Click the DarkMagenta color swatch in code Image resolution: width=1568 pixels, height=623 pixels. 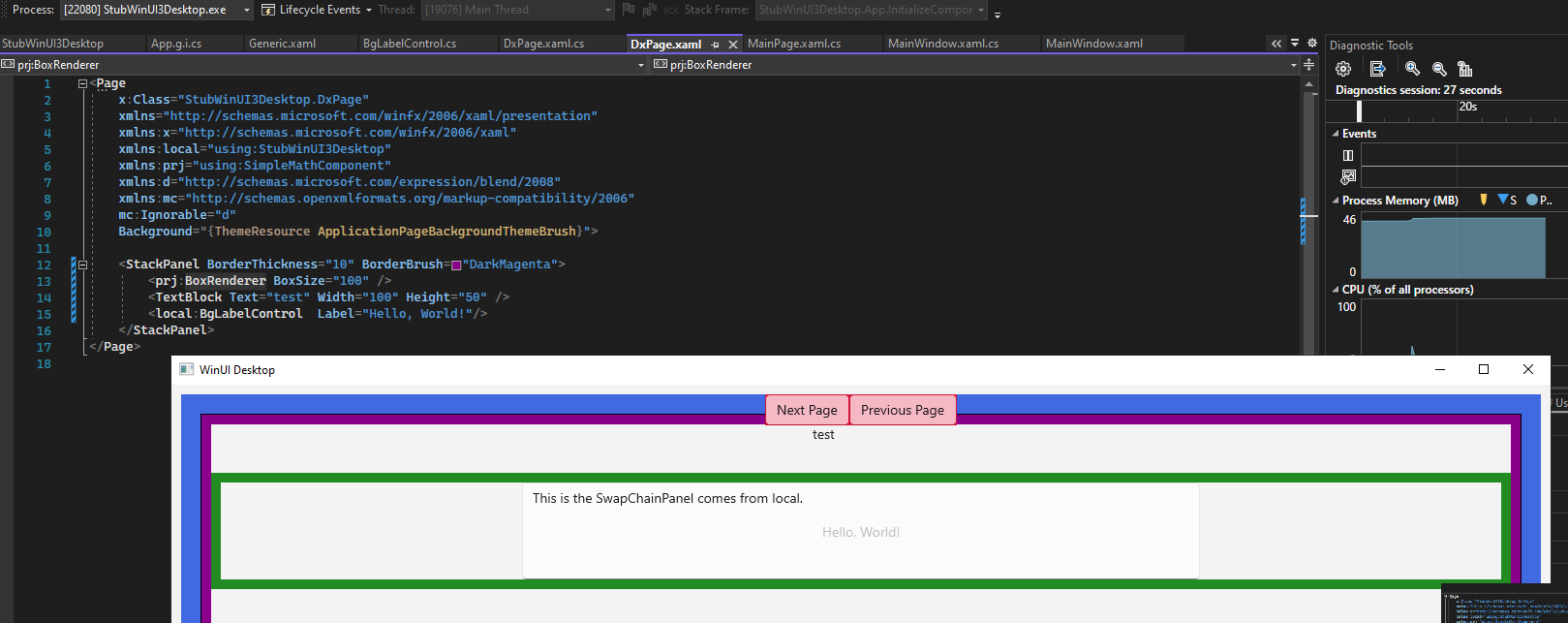click(x=456, y=265)
